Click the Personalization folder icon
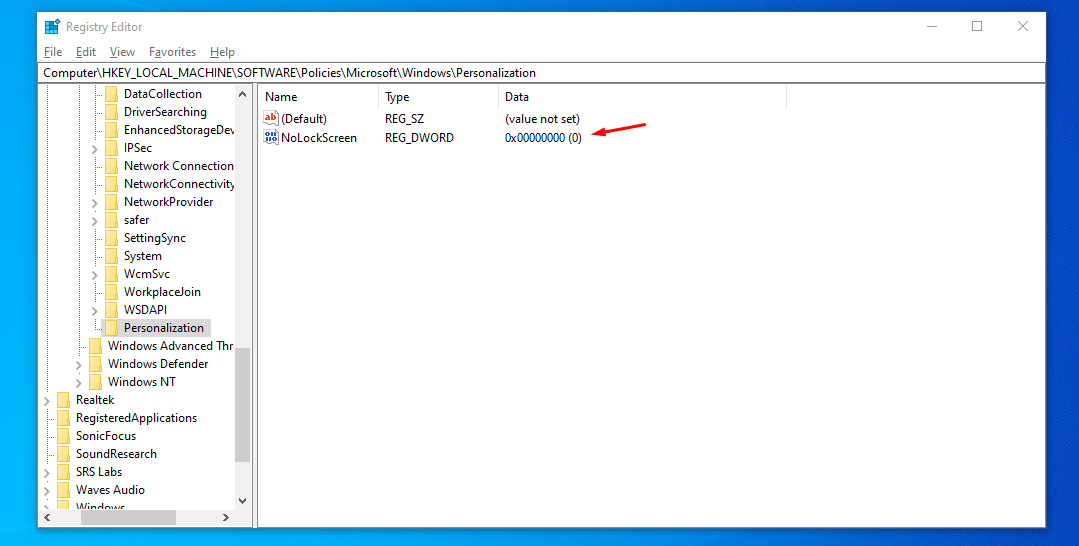 coord(111,328)
